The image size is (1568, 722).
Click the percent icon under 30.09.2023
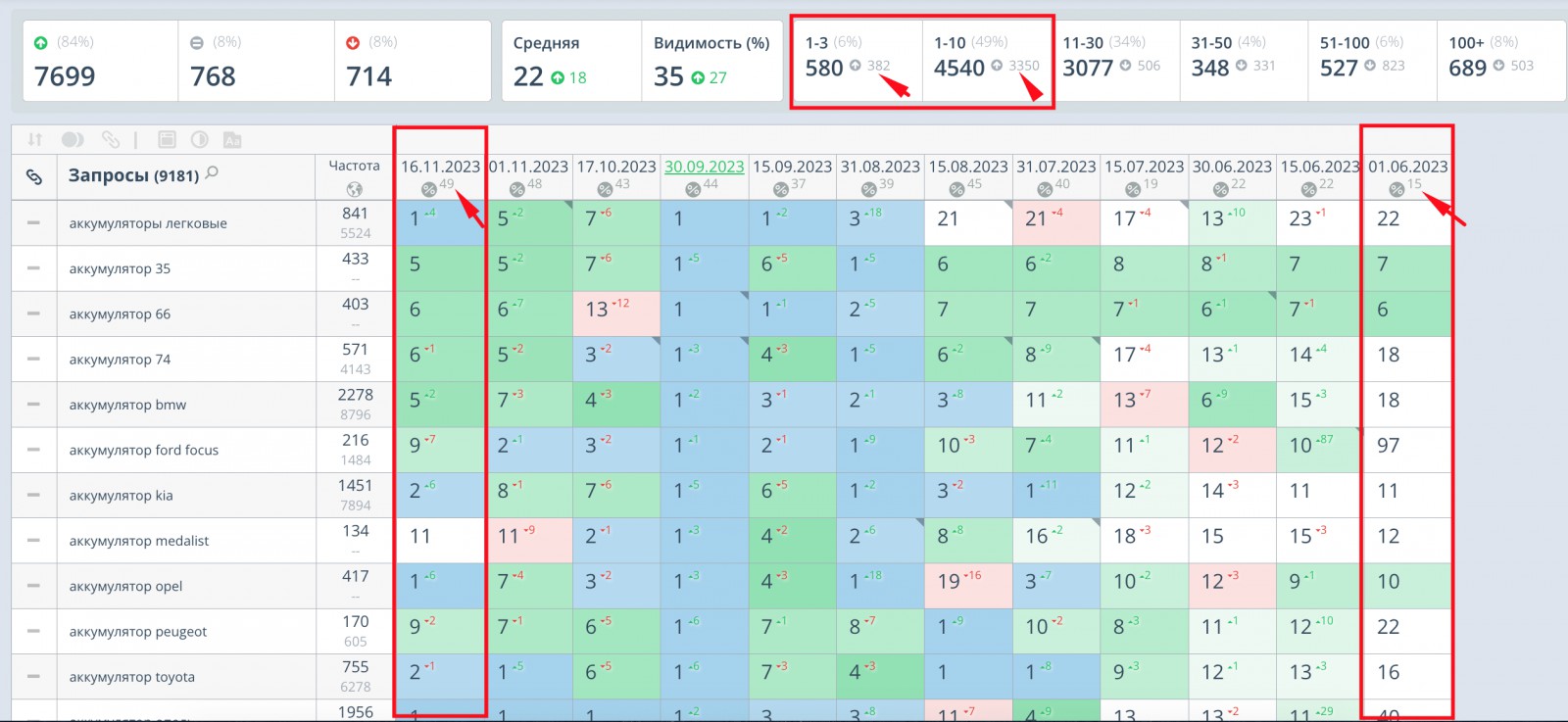click(x=693, y=189)
